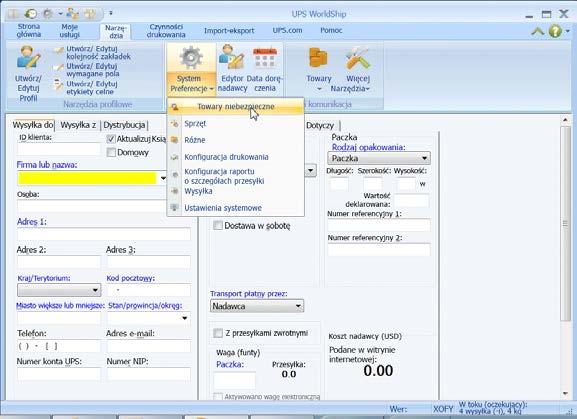The image size is (577, 419).
Task: Click the ID klienta input field
Action: (x=59, y=149)
